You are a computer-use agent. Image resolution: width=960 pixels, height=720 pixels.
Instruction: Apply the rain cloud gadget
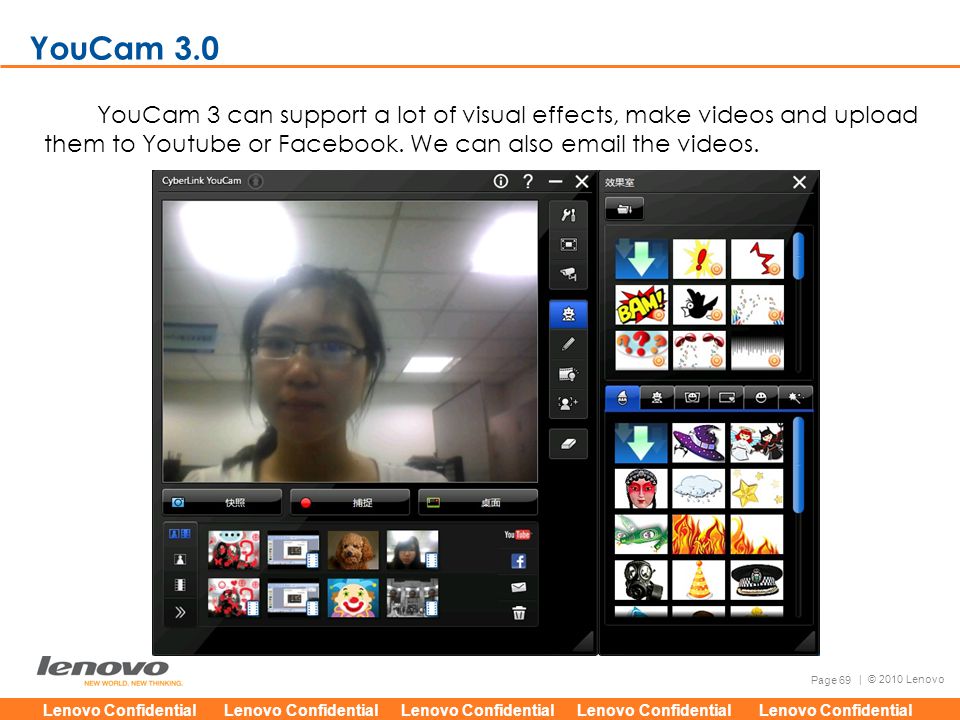click(x=699, y=489)
